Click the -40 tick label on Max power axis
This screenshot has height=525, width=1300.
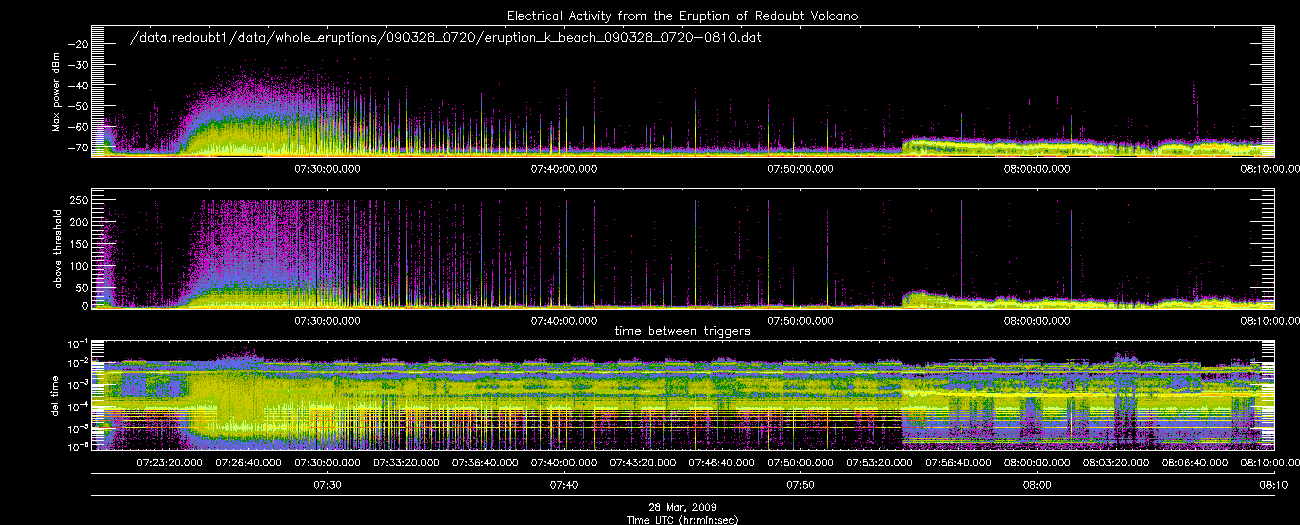[79, 86]
